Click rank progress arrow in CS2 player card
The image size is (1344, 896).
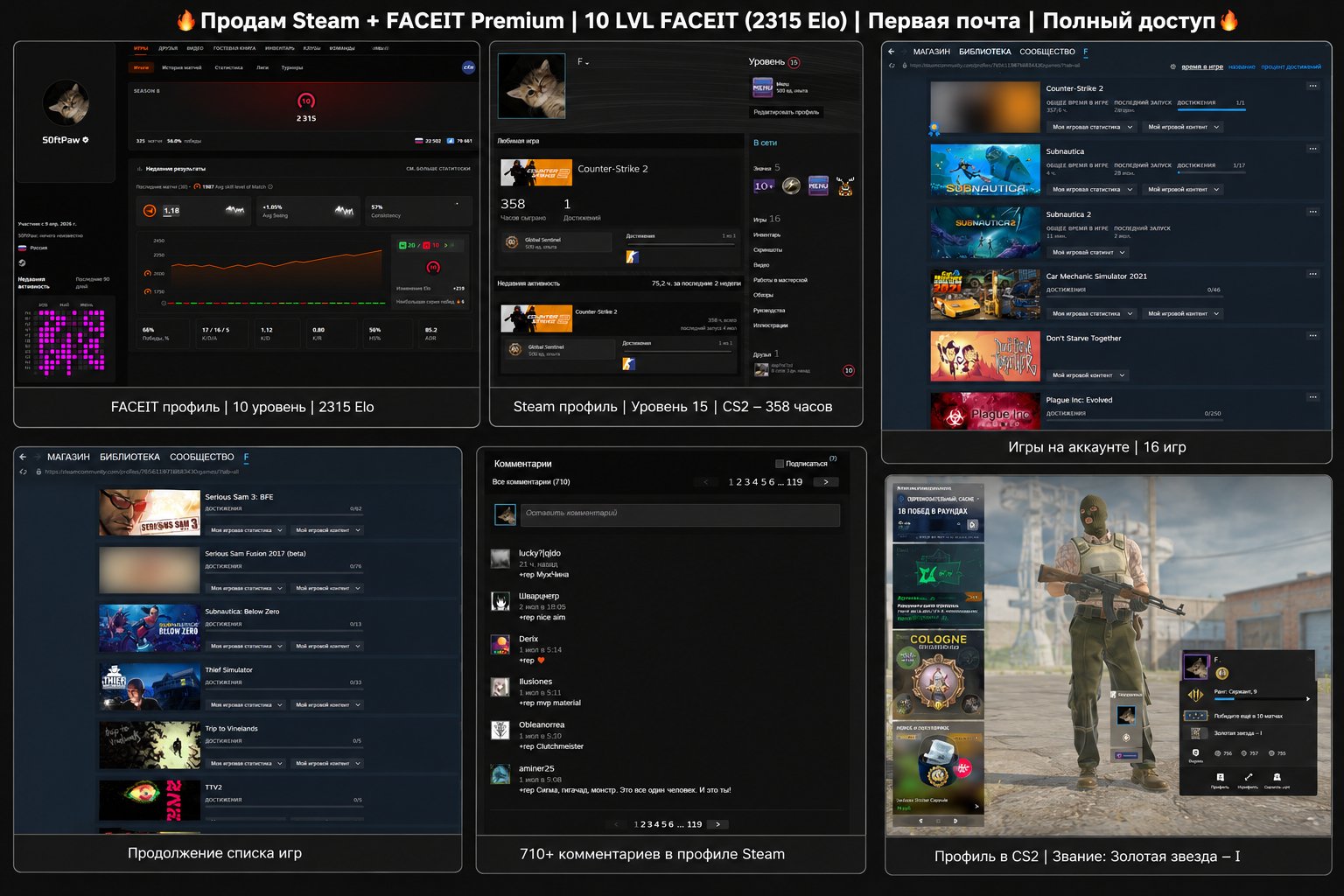[1308, 698]
